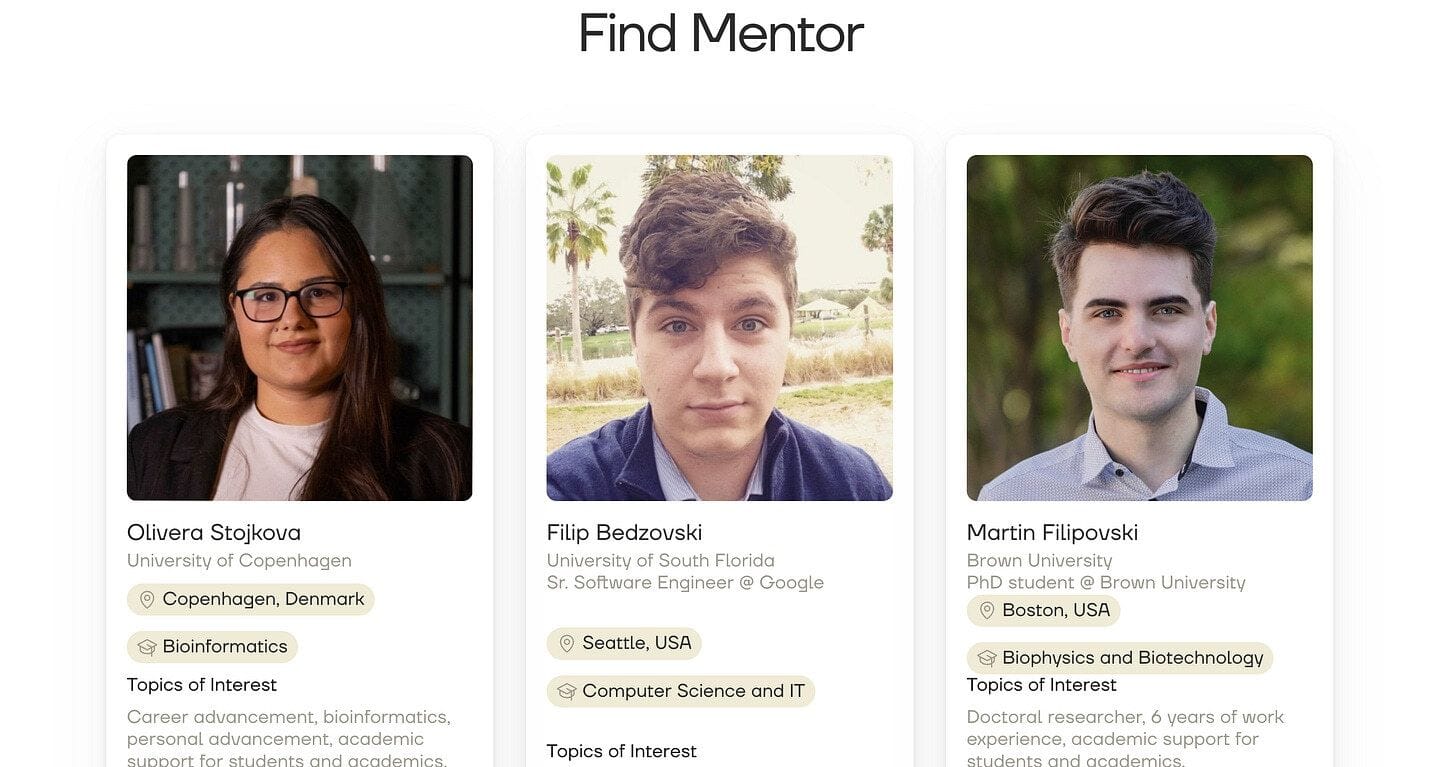The width and height of the screenshot is (1456, 767).
Task: Select the Filip Bedzovski name link
Action: (x=624, y=532)
